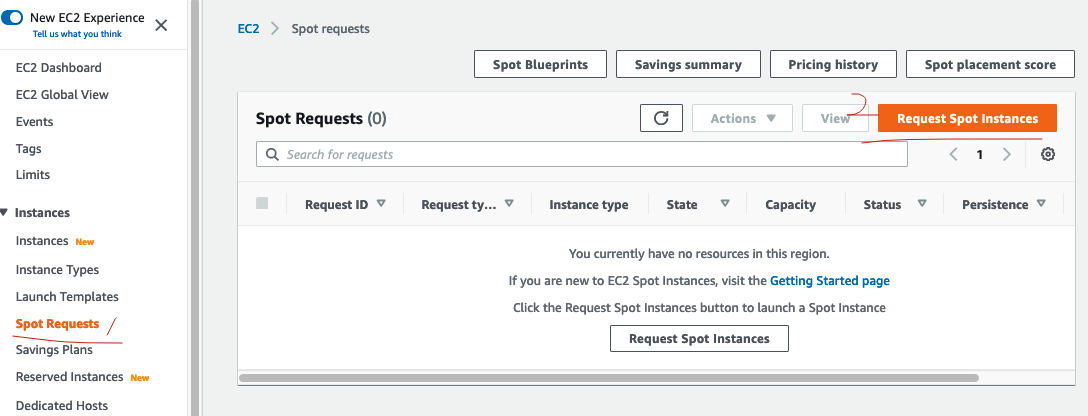This screenshot has height=416, width=1088.
Task: Open the Instances page in sidebar
Action: tap(42, 241)
